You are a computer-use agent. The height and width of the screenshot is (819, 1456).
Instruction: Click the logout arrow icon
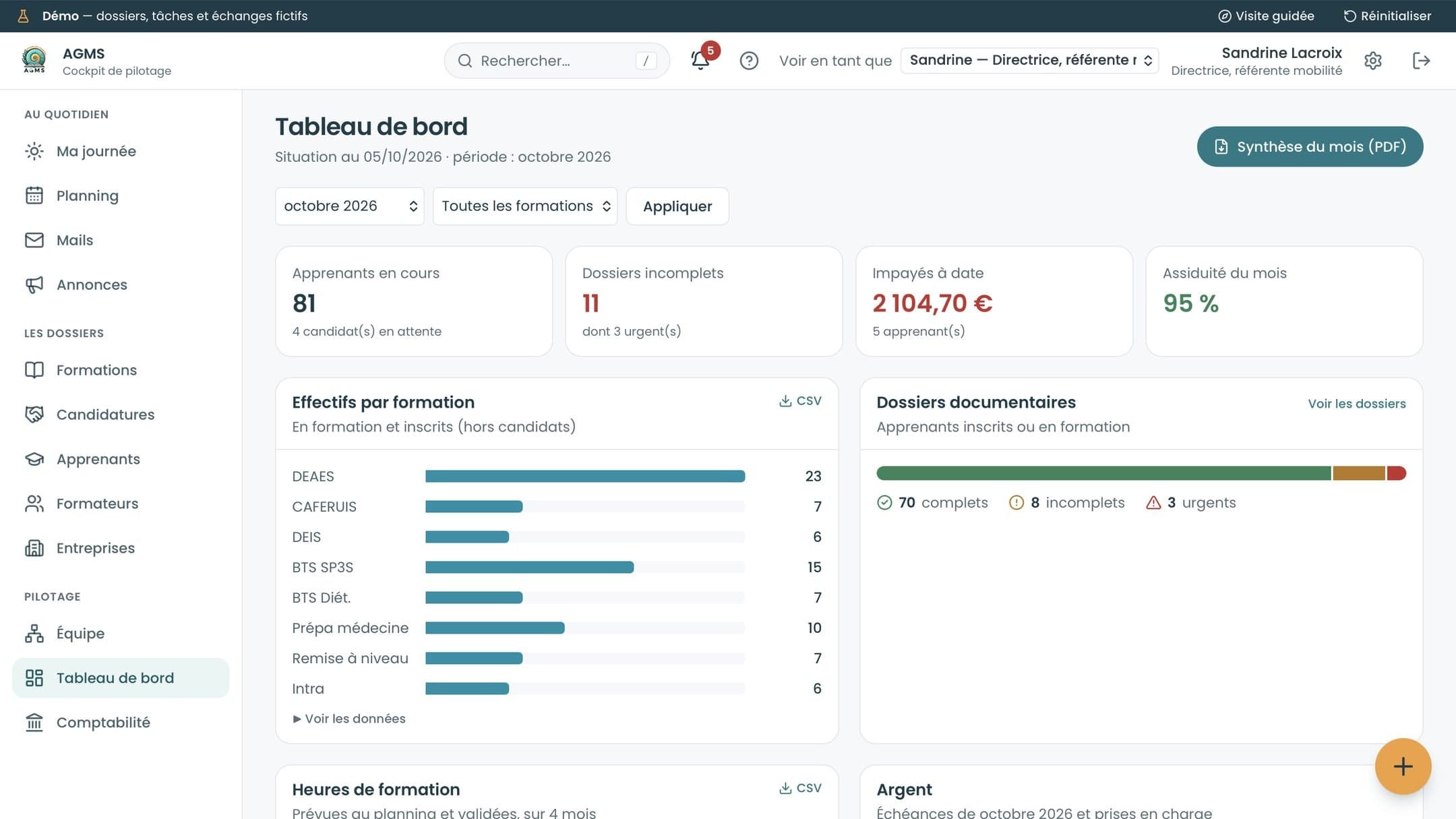[x=1421, y=61]
